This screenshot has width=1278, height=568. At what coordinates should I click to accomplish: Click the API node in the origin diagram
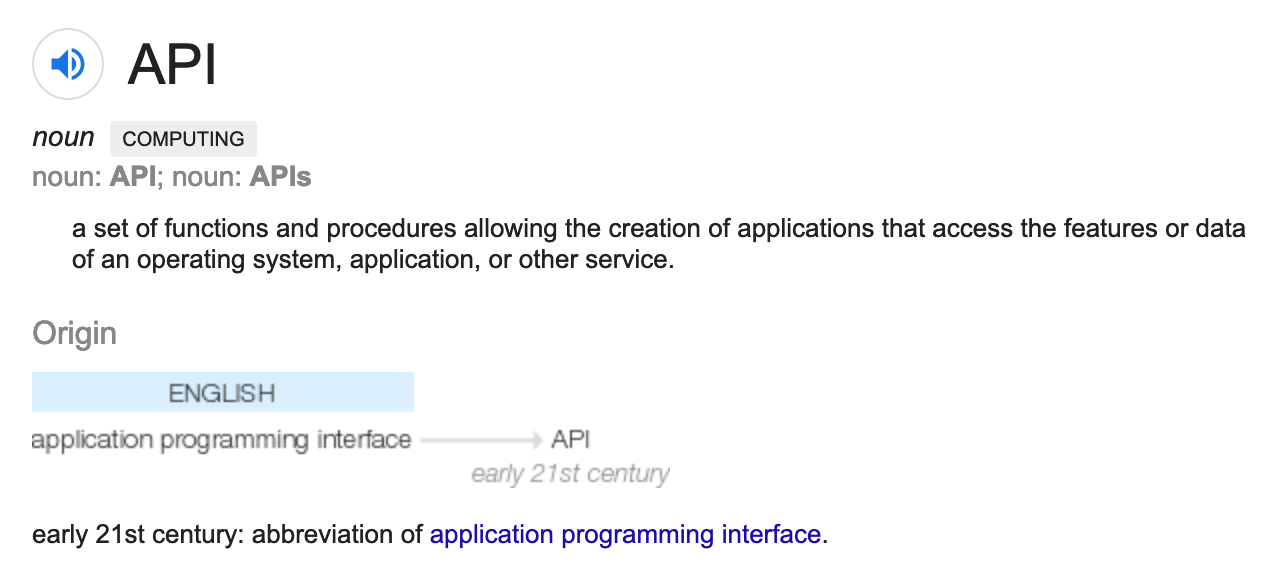tap(571, 440)
